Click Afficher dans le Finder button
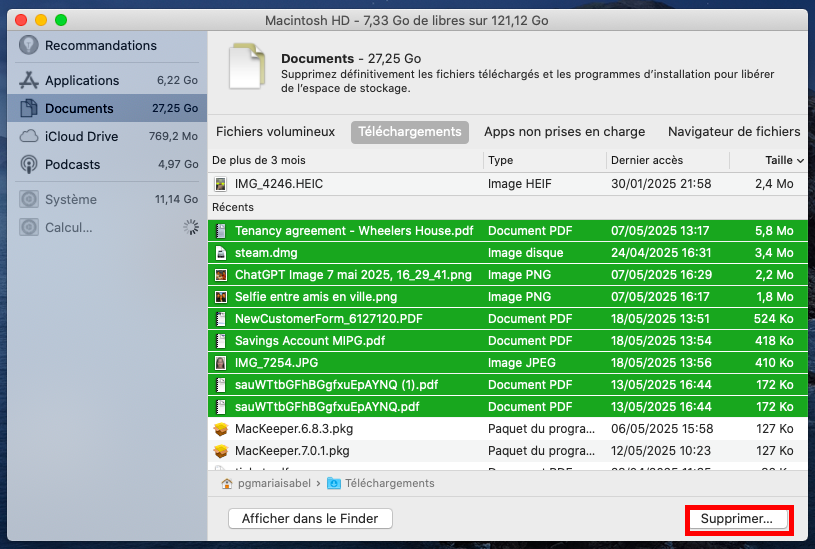815x549 pixels. (x=310, y=519)
